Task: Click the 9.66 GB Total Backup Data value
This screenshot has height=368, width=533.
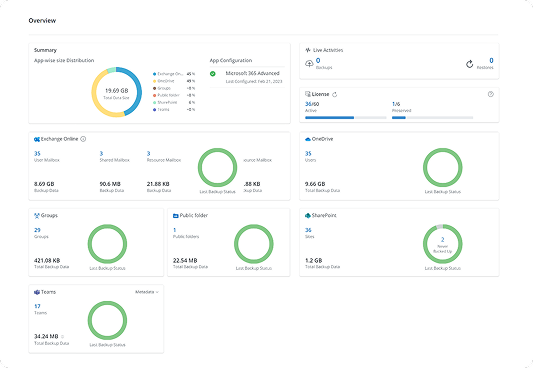Action: [315, 184]
